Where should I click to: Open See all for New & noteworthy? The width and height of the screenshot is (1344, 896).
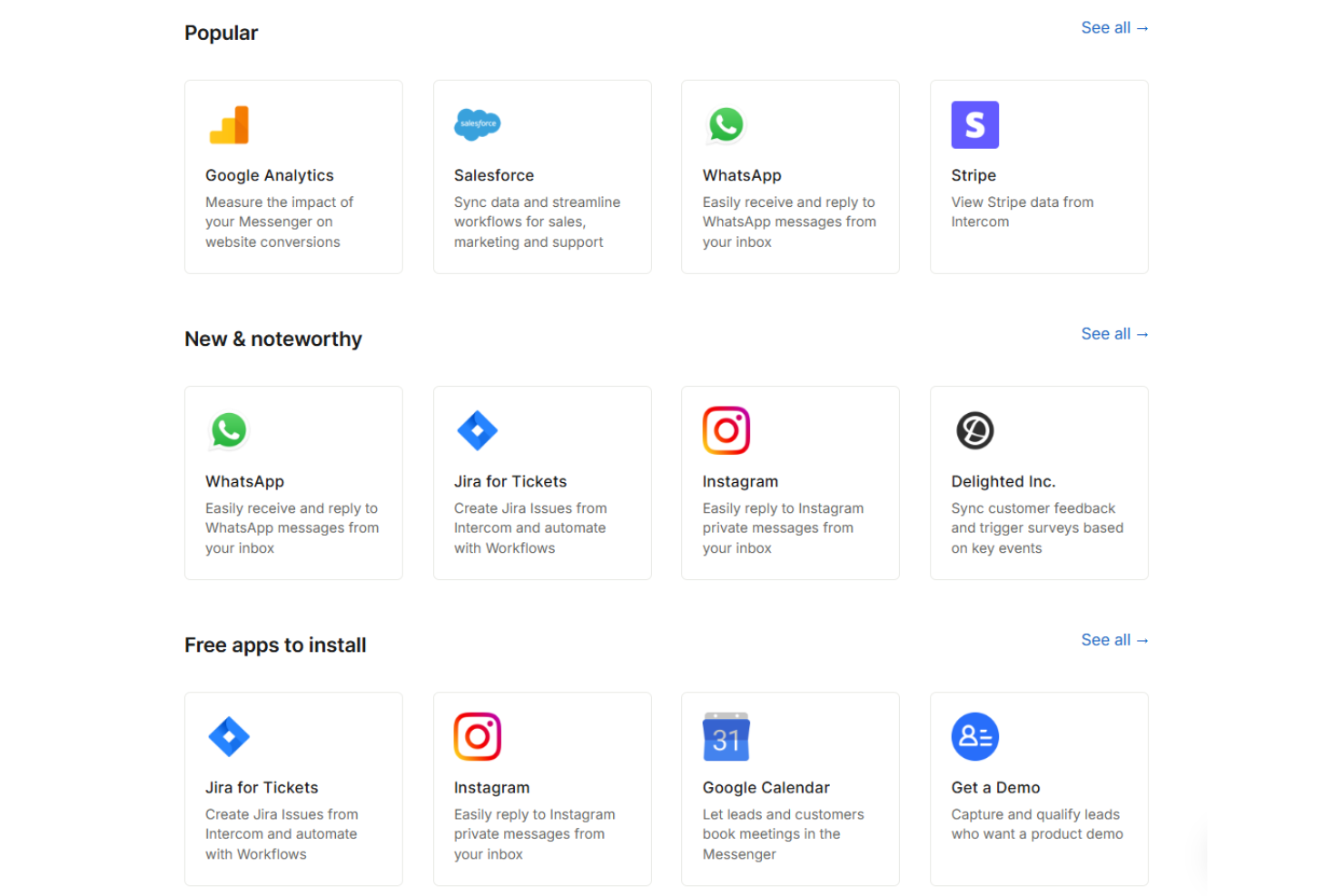coord(1114,333)
